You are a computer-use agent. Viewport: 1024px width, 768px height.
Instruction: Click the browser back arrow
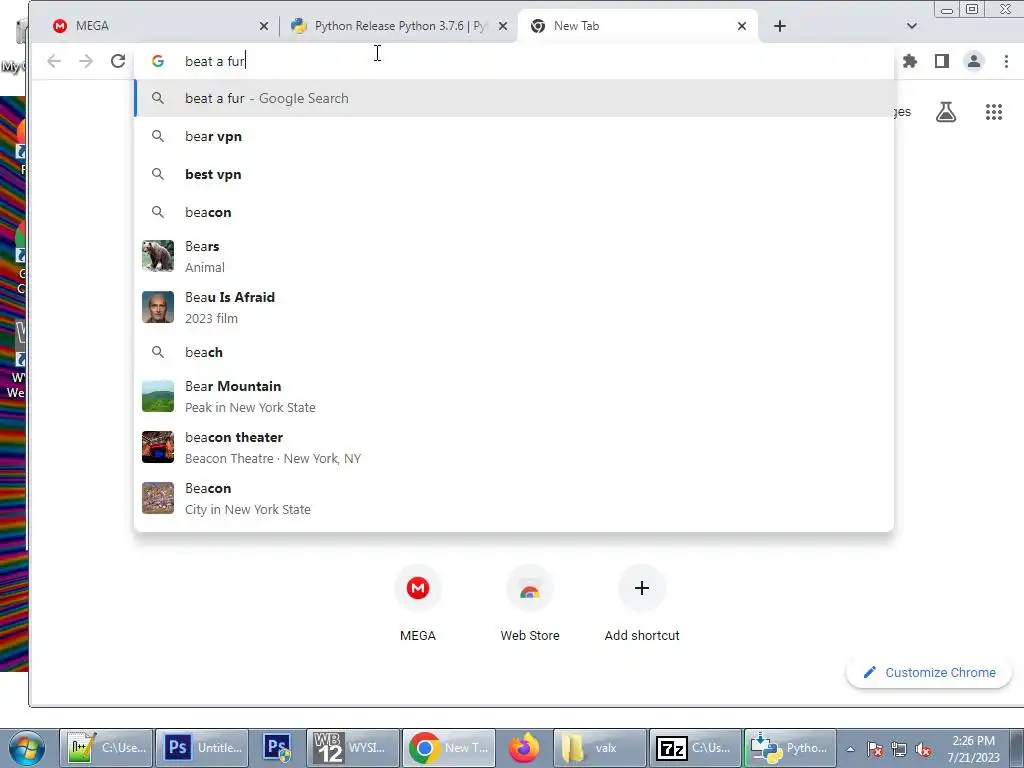pos(54,61)
